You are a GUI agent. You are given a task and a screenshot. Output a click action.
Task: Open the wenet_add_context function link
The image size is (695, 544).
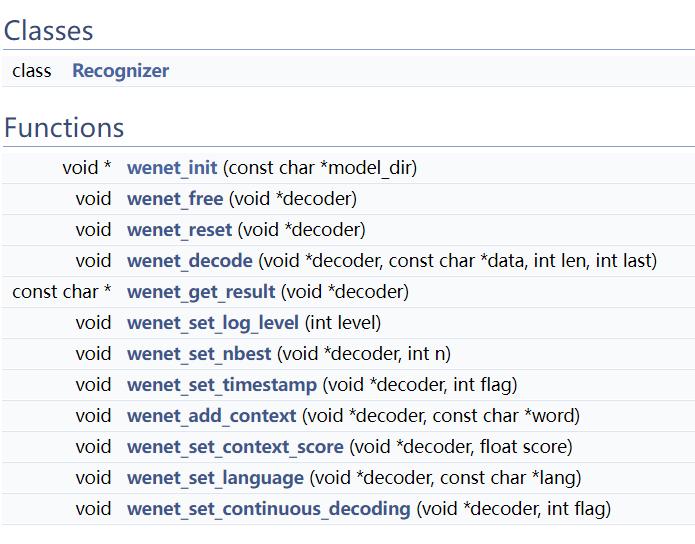211,416
